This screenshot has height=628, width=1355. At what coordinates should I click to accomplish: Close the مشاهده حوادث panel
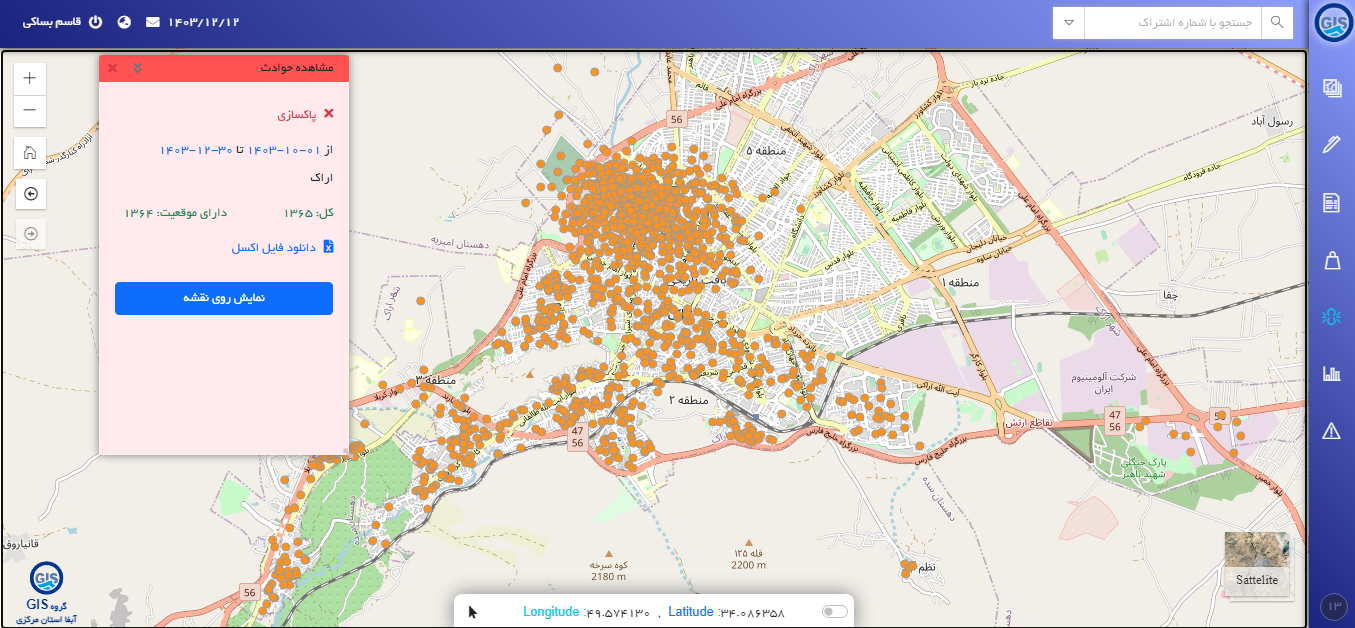(112, 68)
